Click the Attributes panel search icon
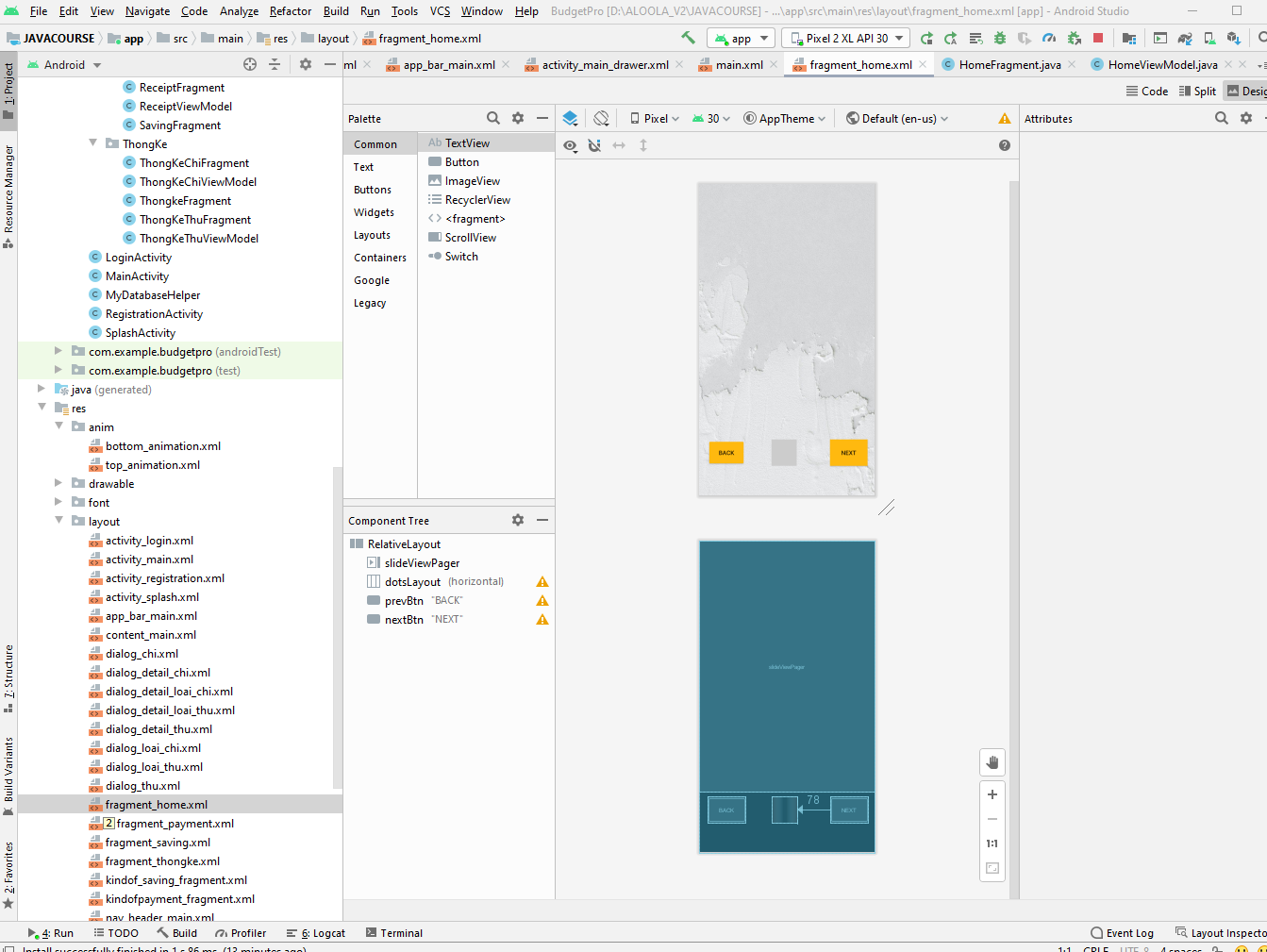Image resolution: width=1267 pixels, height=952 pixels. (x=1222, y=118)
